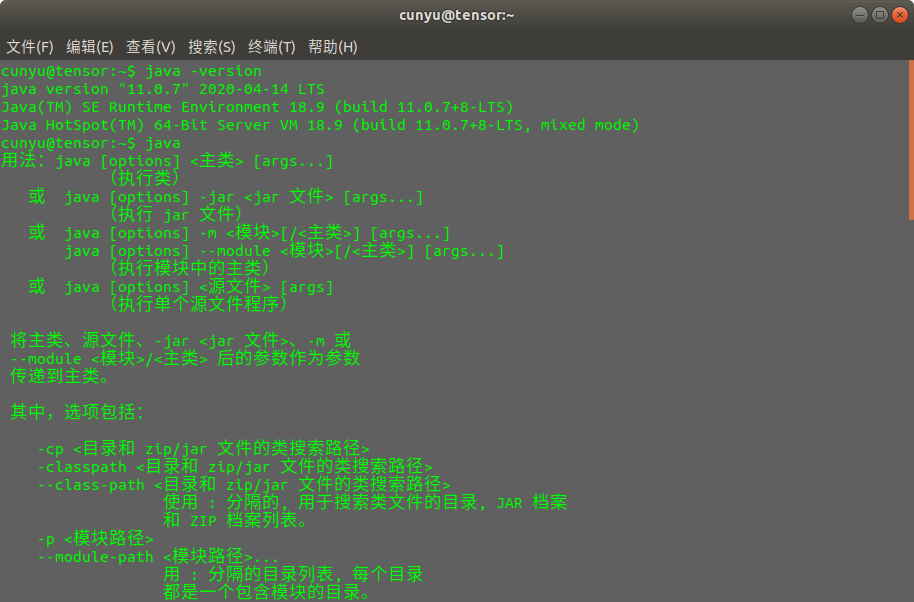Open the 帮助(H) menu
The height and width of the screenshot is (602, 914).
[x=332, y=47]
